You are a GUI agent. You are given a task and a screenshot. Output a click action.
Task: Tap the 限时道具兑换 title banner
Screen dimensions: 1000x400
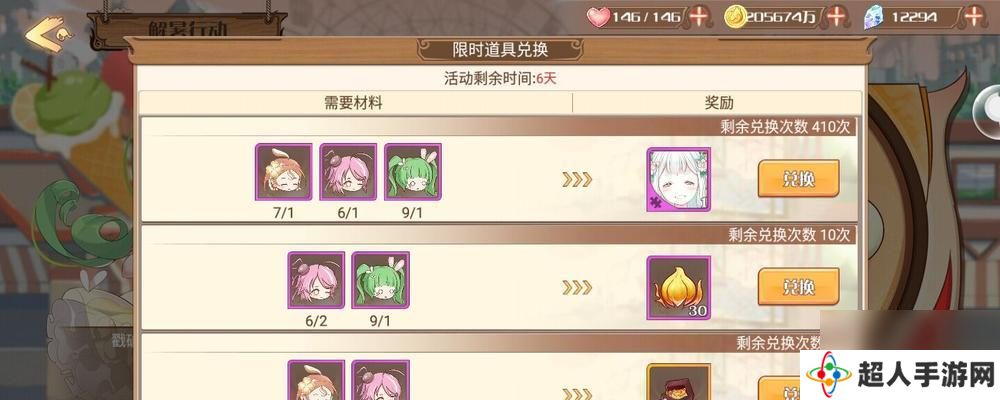click(x=500, y=49)
